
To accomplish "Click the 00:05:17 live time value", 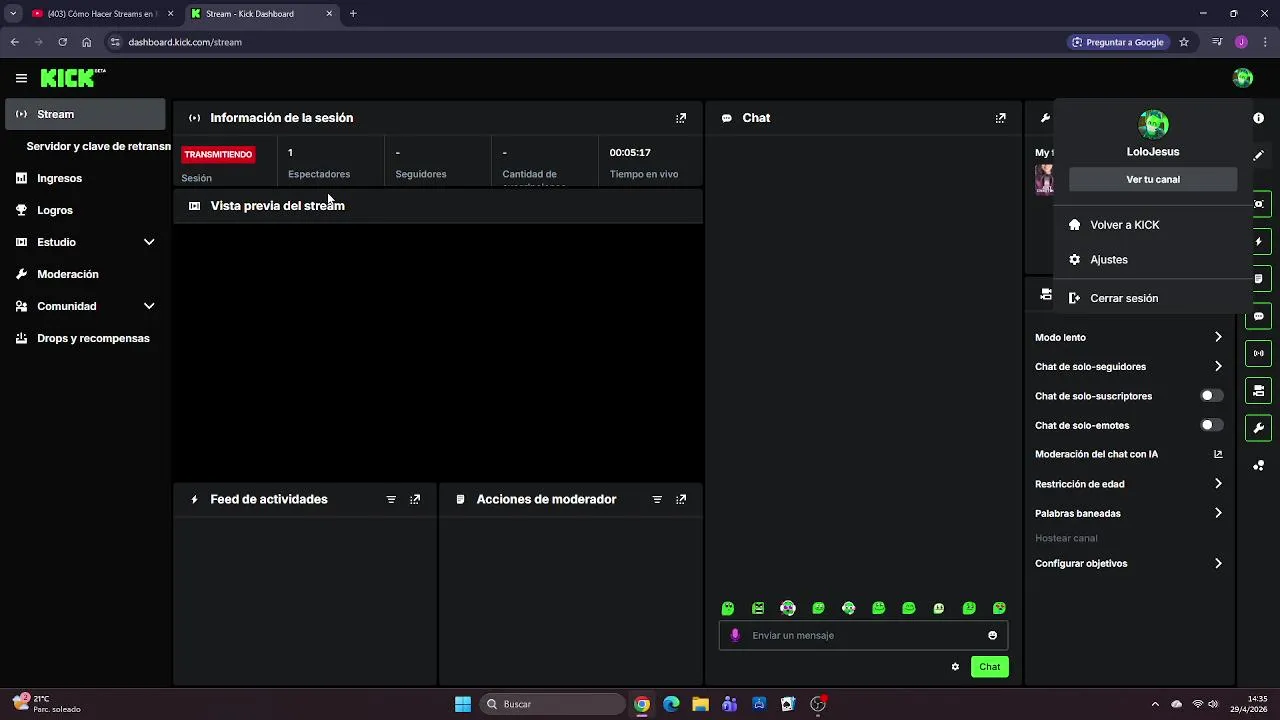I will pyautogui.click(x=630, y=153).
